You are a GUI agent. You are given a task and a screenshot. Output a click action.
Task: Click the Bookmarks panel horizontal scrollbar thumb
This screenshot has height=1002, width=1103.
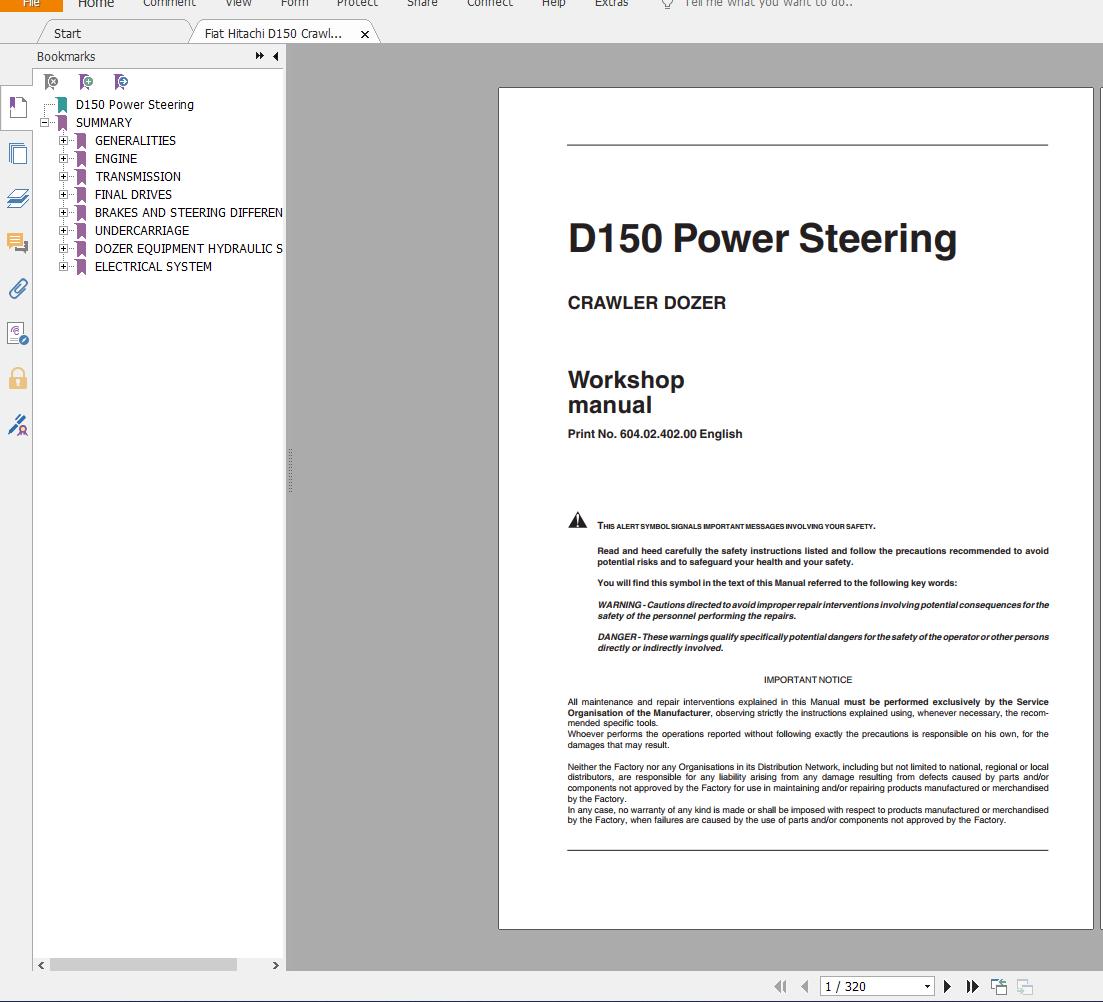[143, 965]
